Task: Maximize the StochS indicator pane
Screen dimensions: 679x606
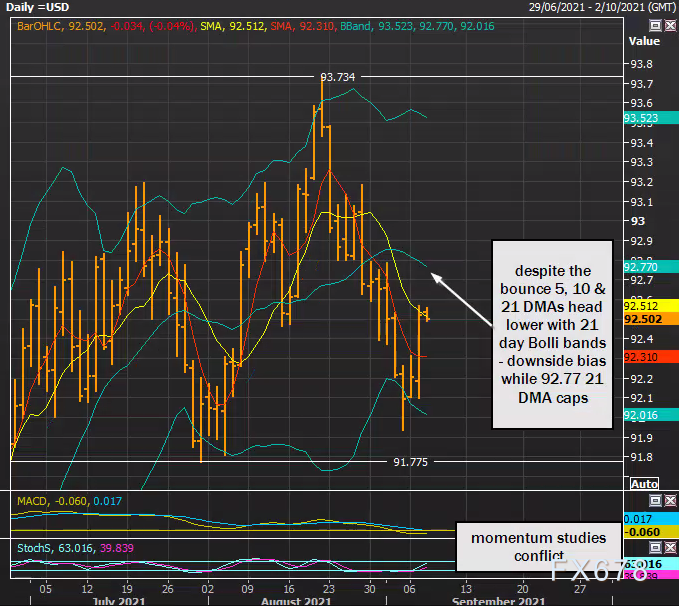Action: 654,547
